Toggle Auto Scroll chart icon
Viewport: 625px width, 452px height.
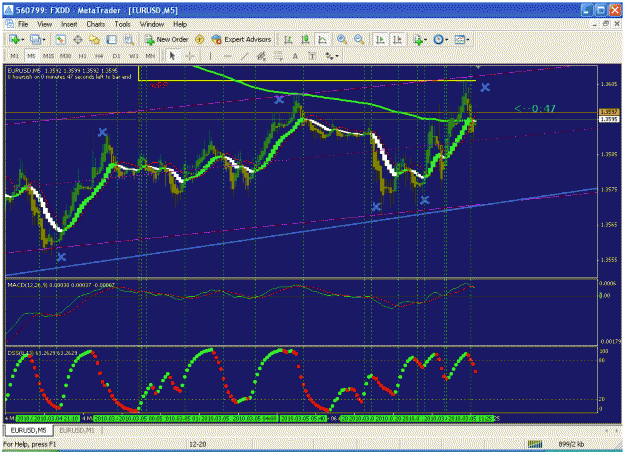[x=380, y=39]
